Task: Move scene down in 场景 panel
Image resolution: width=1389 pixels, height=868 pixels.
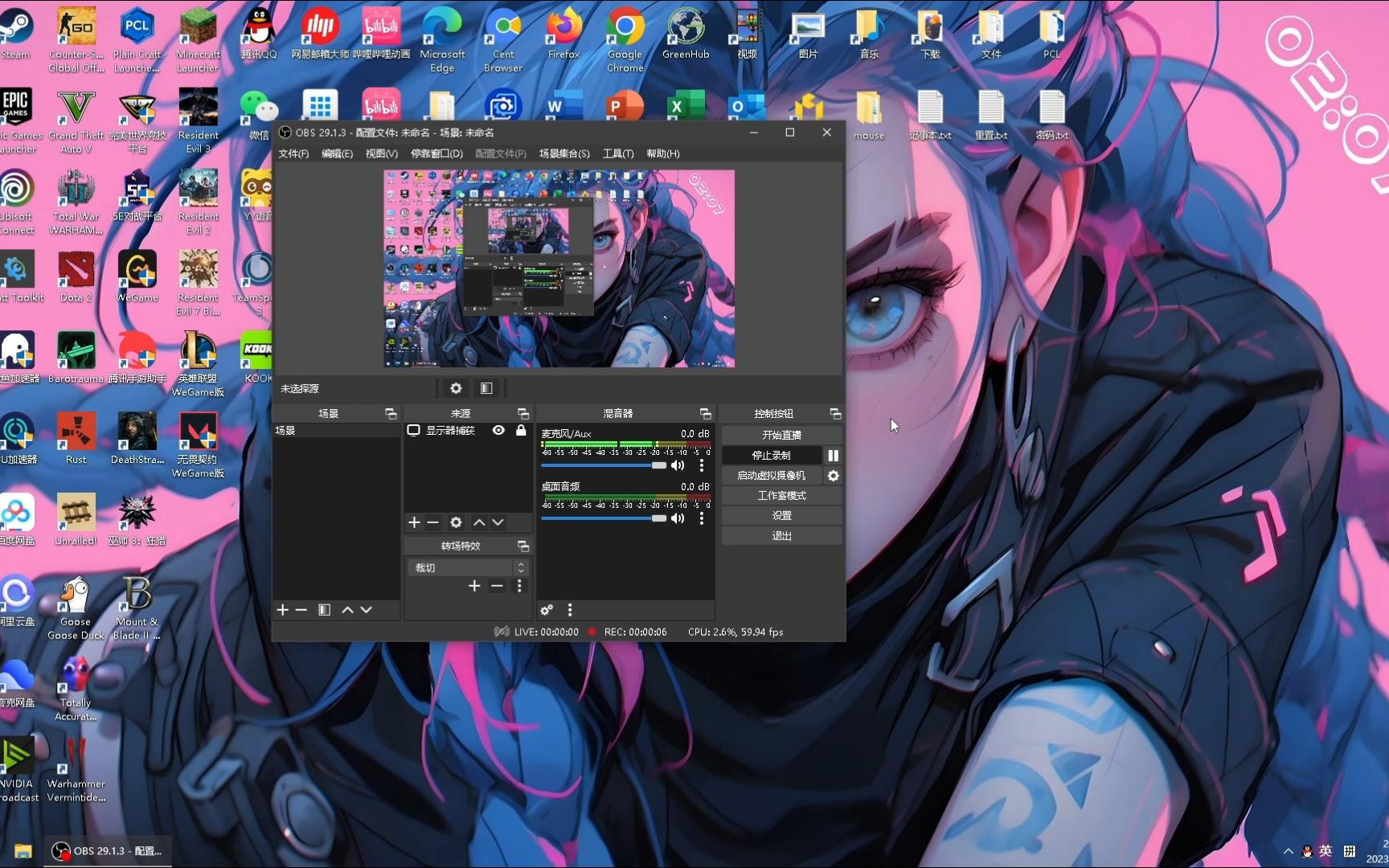Action: pyautogui.click(x=367, y=610)
